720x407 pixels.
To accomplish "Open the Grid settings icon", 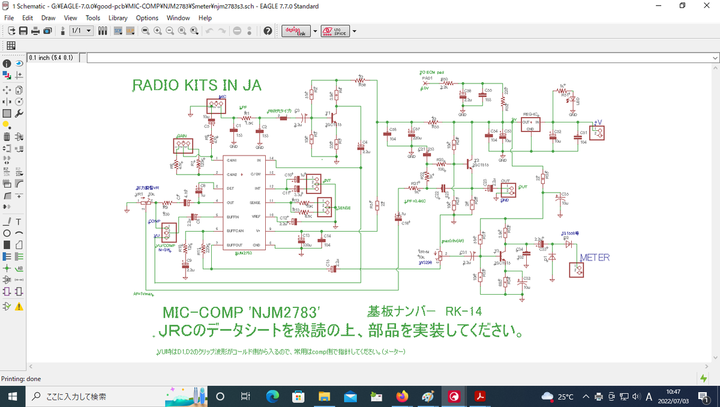I will pyautogui.click(x=12, y=46).
